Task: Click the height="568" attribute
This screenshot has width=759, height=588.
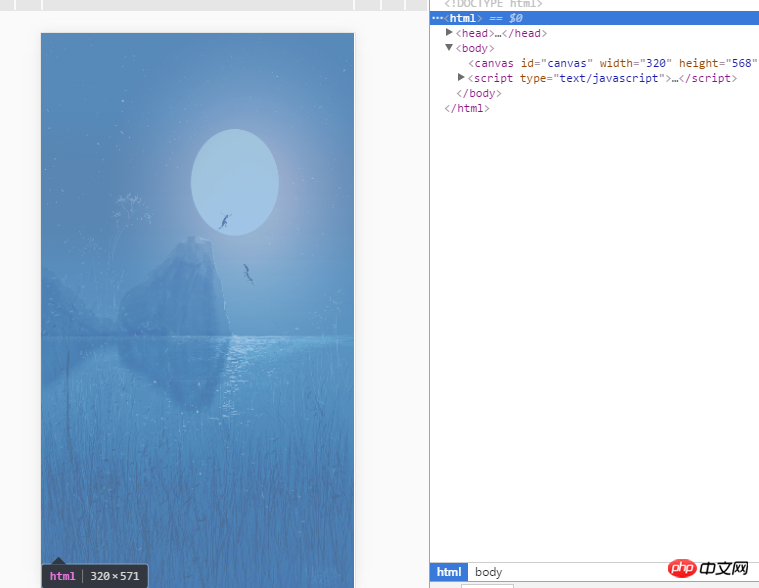Action: (x=718, y=63)
